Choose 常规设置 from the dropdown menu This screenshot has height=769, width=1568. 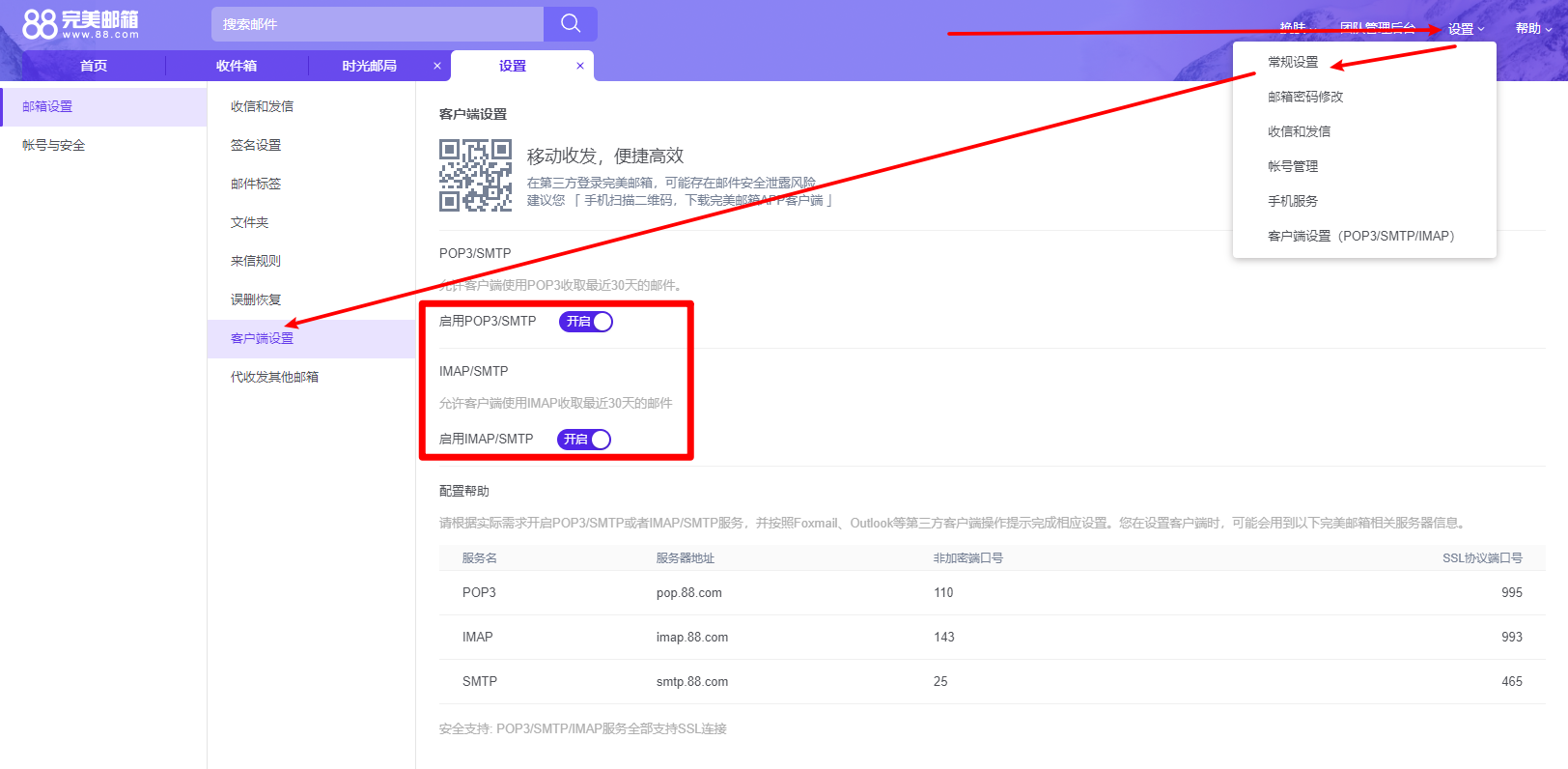(x=1293, y=62)
